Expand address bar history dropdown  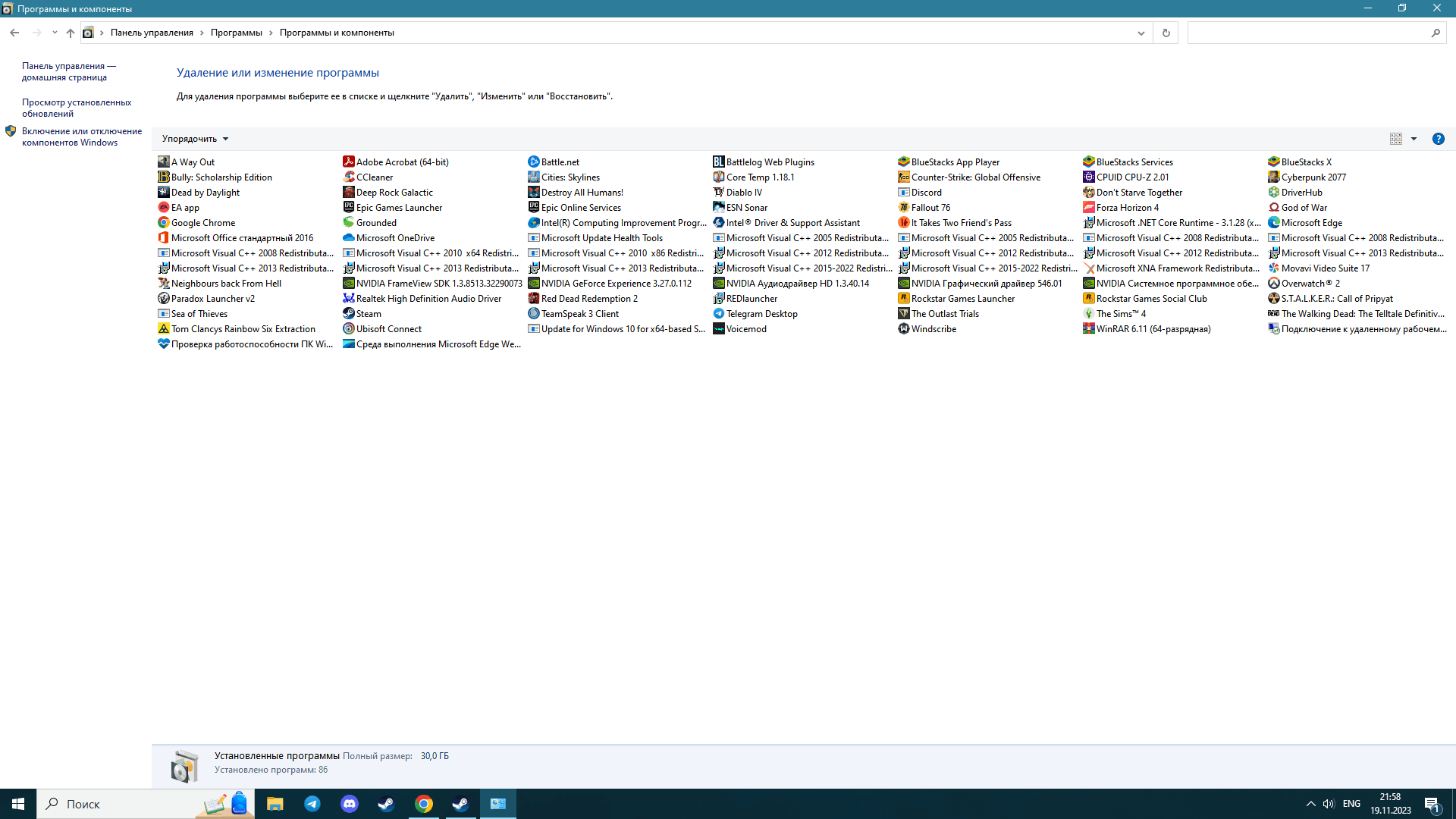pyautogui.click(x=1141, y=33)
